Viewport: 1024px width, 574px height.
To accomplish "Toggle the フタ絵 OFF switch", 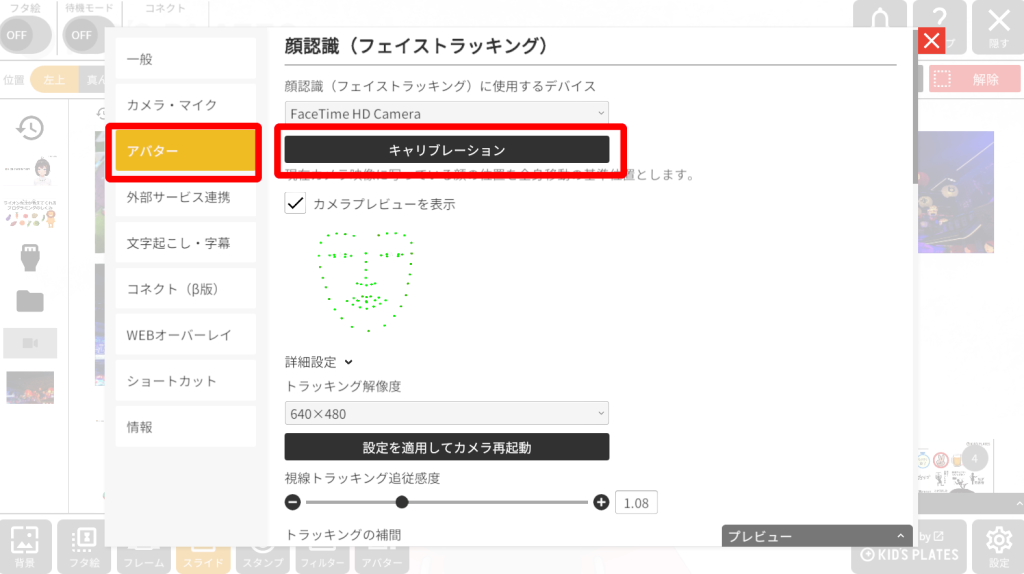I will [24, 35].
